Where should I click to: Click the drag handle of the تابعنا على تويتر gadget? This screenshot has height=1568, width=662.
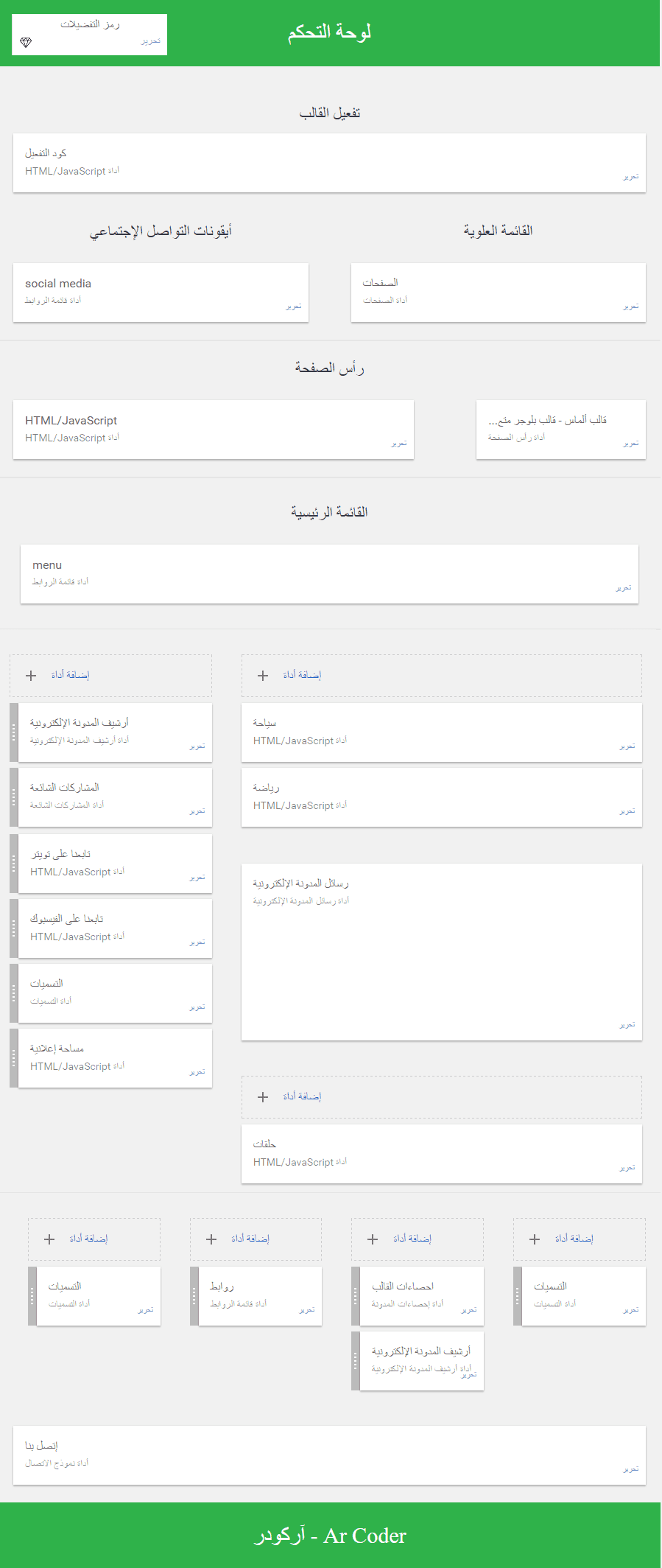coord(14,864)
